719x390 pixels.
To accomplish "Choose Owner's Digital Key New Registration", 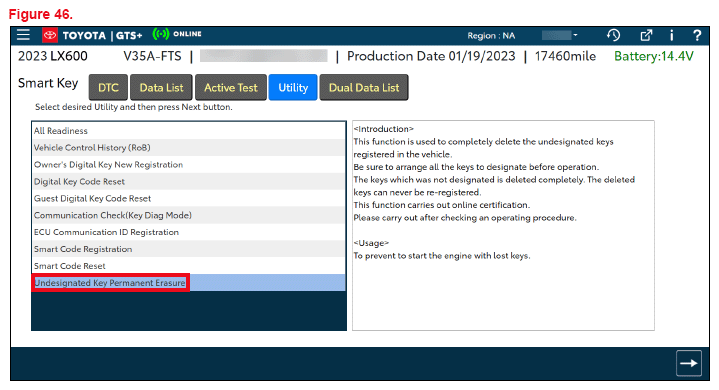I will tap(188, 165).
